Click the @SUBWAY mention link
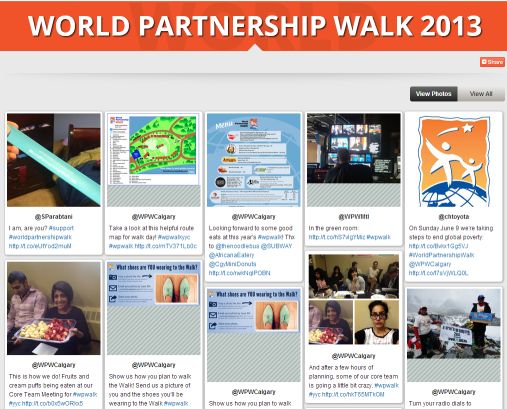Viewport: 507px width, 409px height. click(x=276, y=246)
